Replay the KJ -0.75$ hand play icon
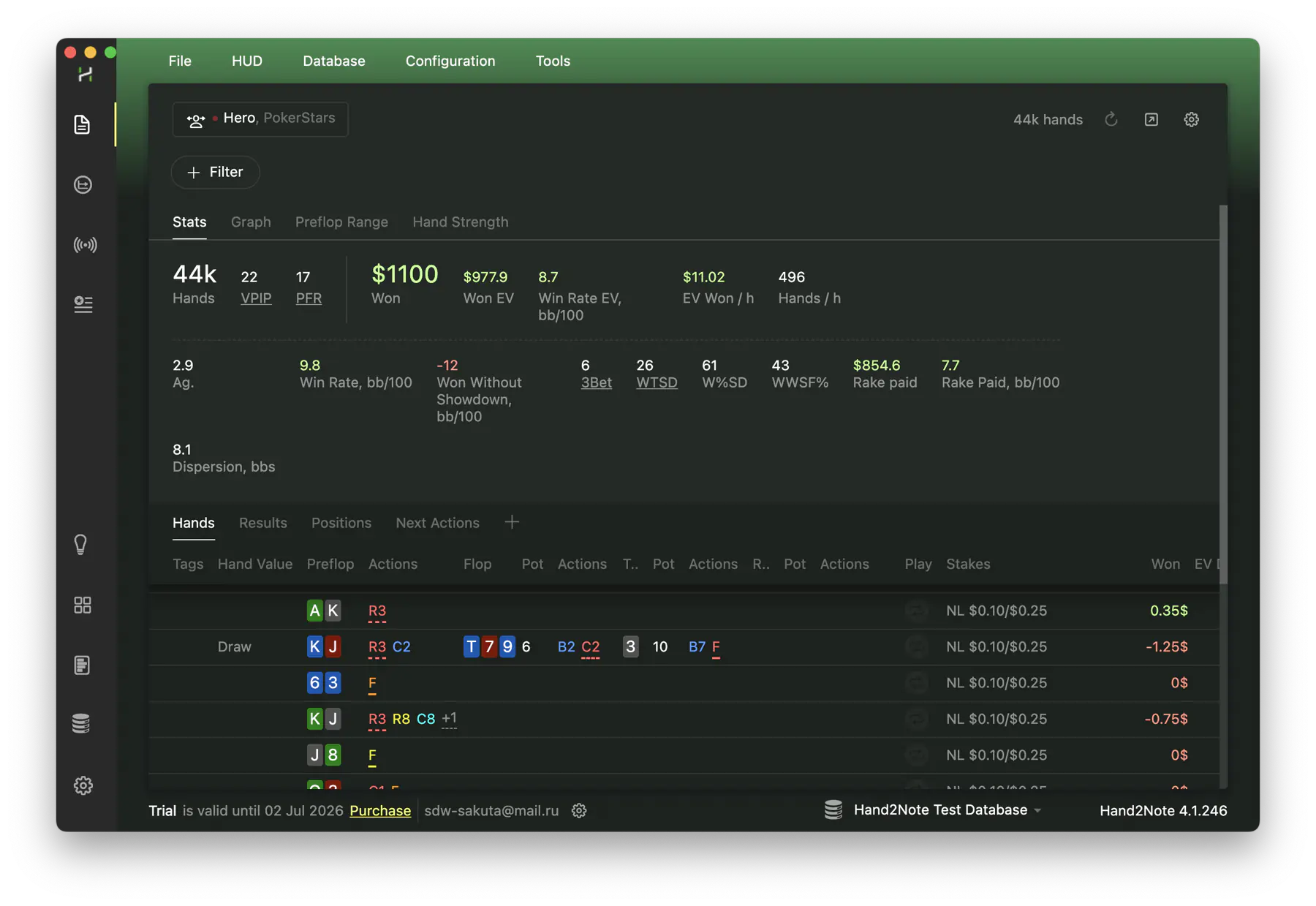This screenshot has width=1316, height=906. (917, 719)
